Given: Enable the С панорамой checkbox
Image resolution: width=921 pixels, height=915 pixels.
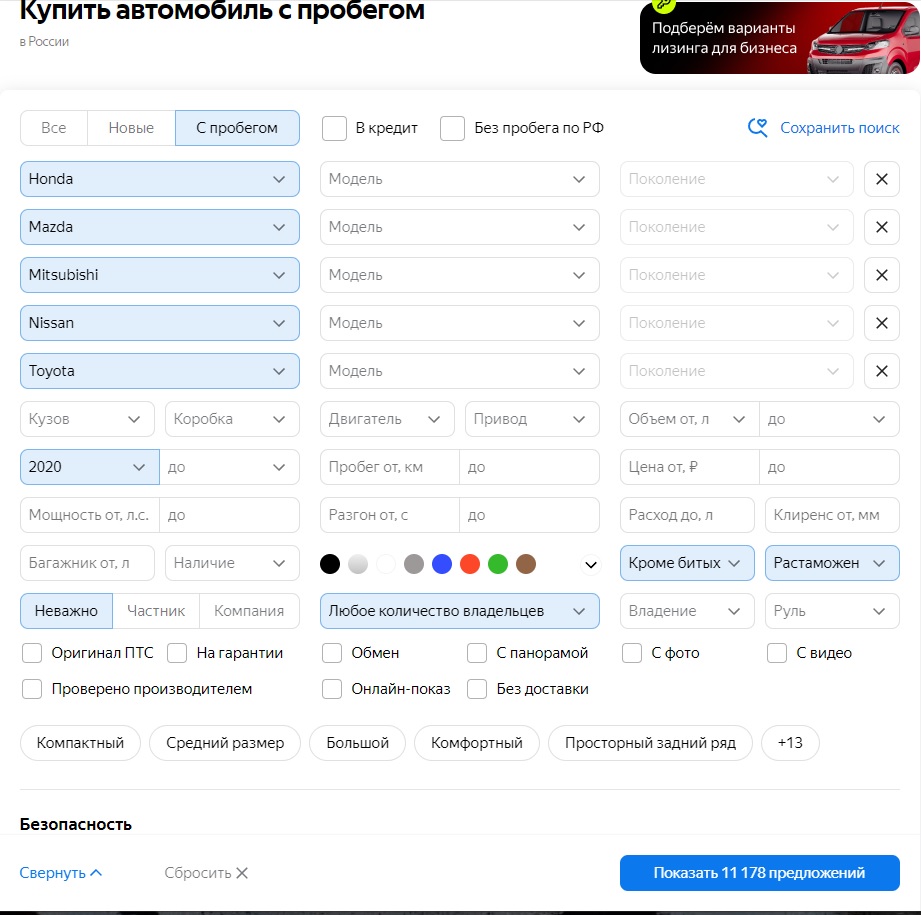Looking at the screenshot, I should click(477, 652).
